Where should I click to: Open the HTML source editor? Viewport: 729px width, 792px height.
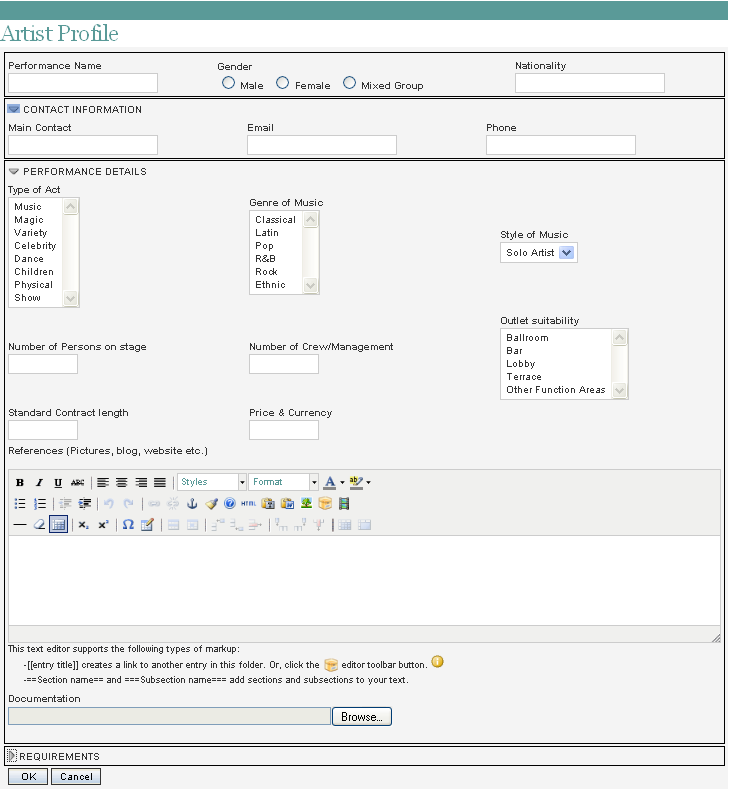click(249, 504)
